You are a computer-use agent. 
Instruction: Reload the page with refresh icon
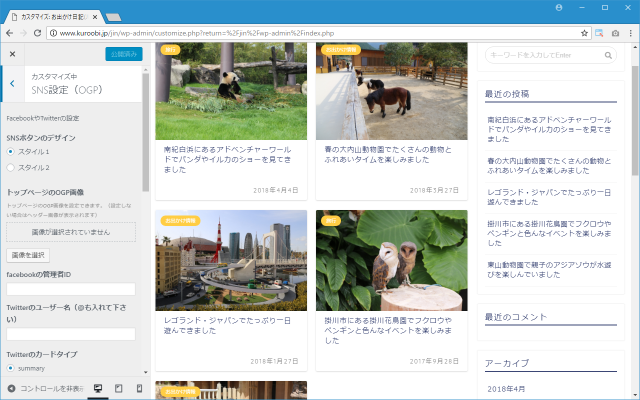37,33
